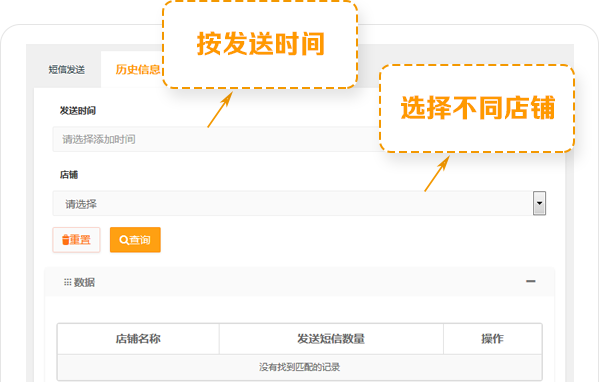The width and height of the screenshot is (600, 382).
Task: Click the 店铺 field label
Action: (x=69, y=175)
